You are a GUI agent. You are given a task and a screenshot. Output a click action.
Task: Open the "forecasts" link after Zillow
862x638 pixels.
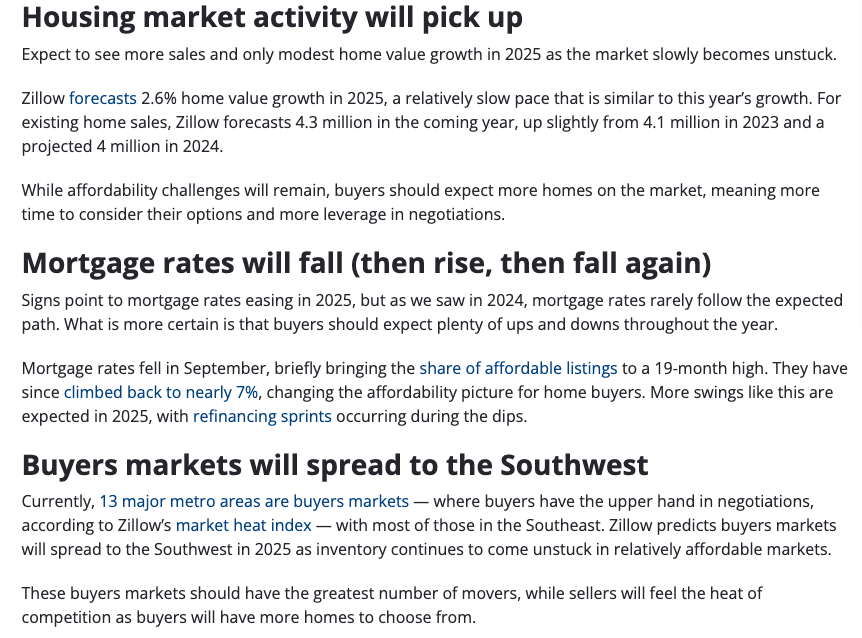click(x=102, y=98)
